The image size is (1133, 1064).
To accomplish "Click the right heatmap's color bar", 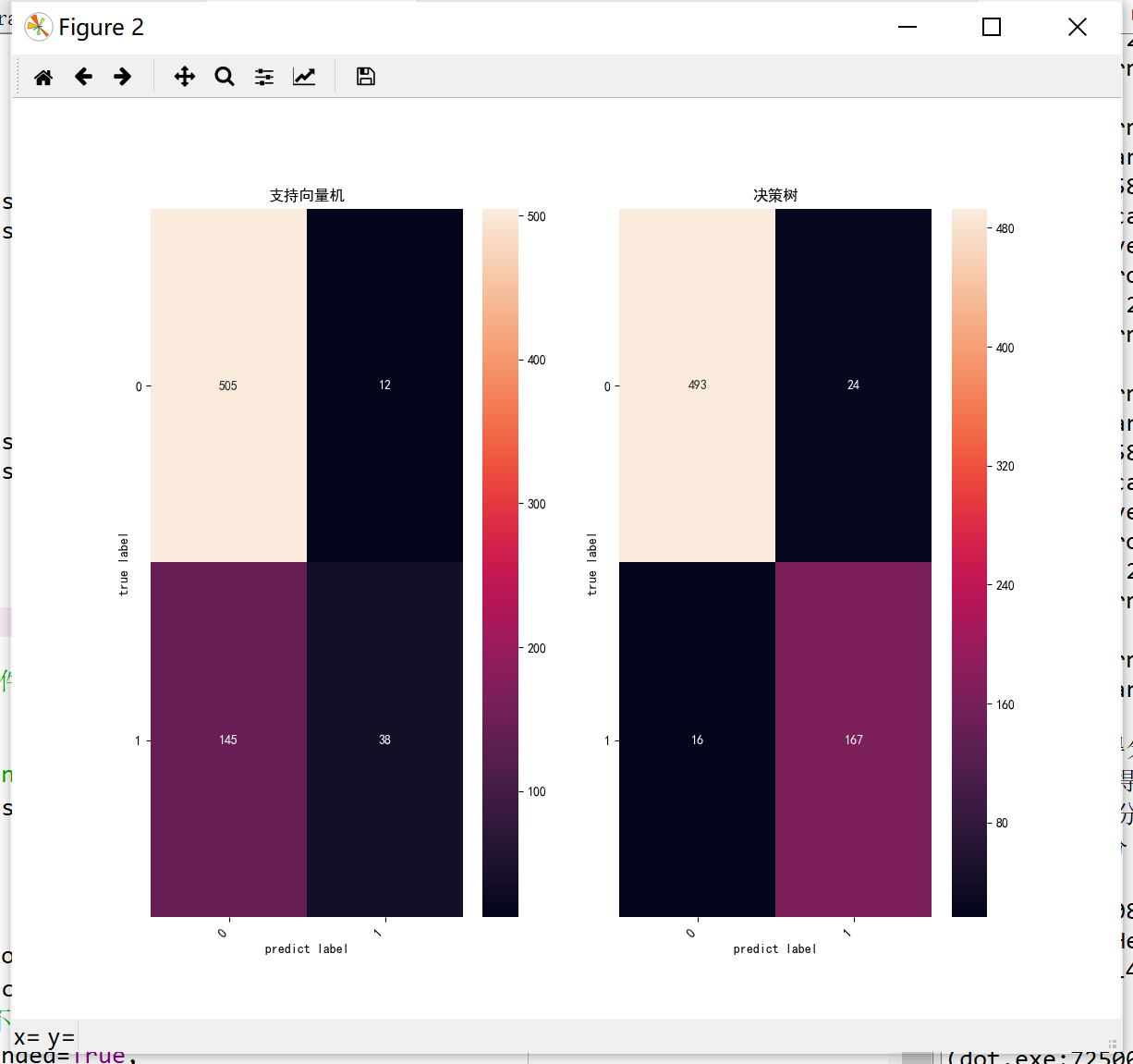I will click(x=969, y=563).
